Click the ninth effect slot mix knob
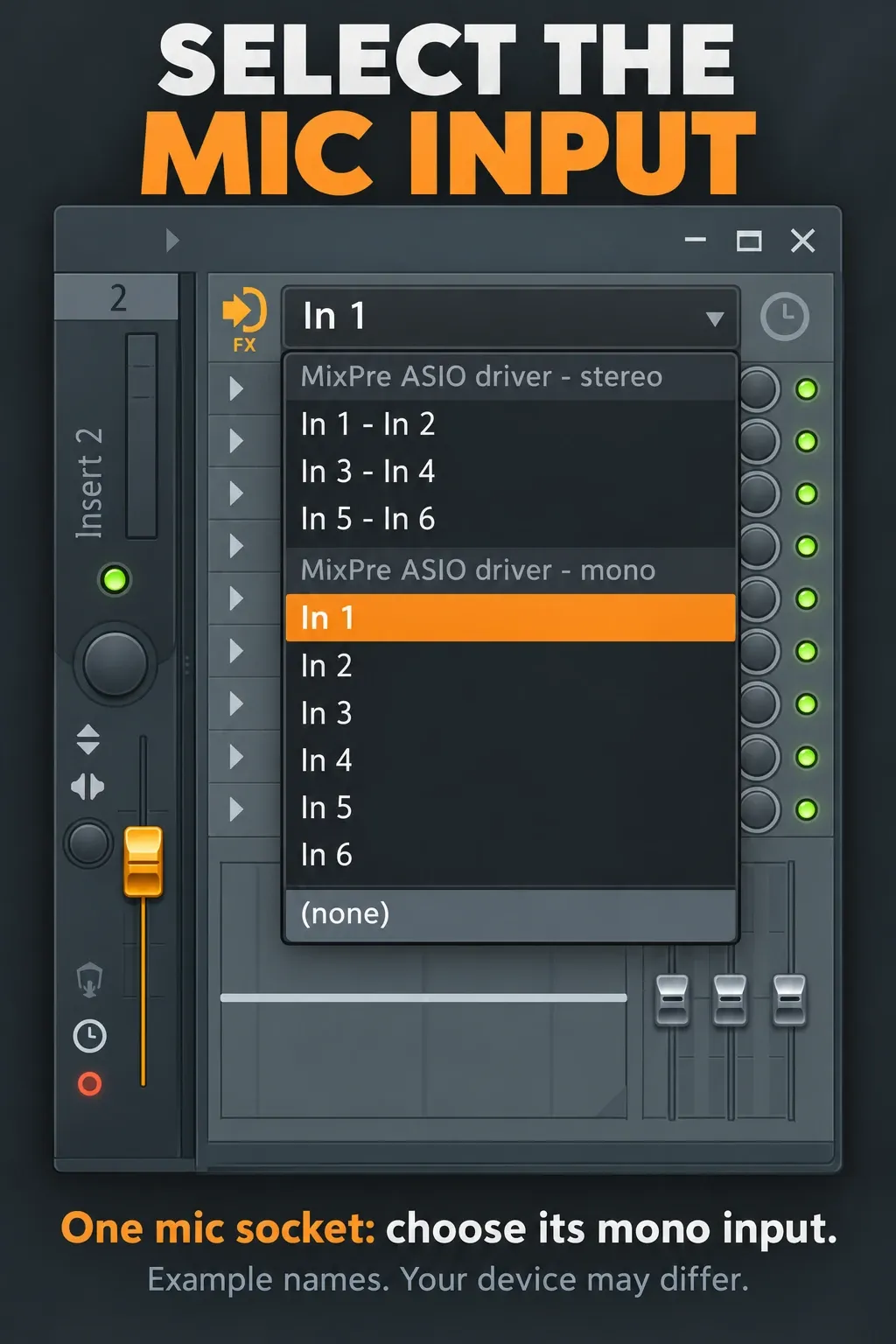896x1344 pixels. click(758, 809)
